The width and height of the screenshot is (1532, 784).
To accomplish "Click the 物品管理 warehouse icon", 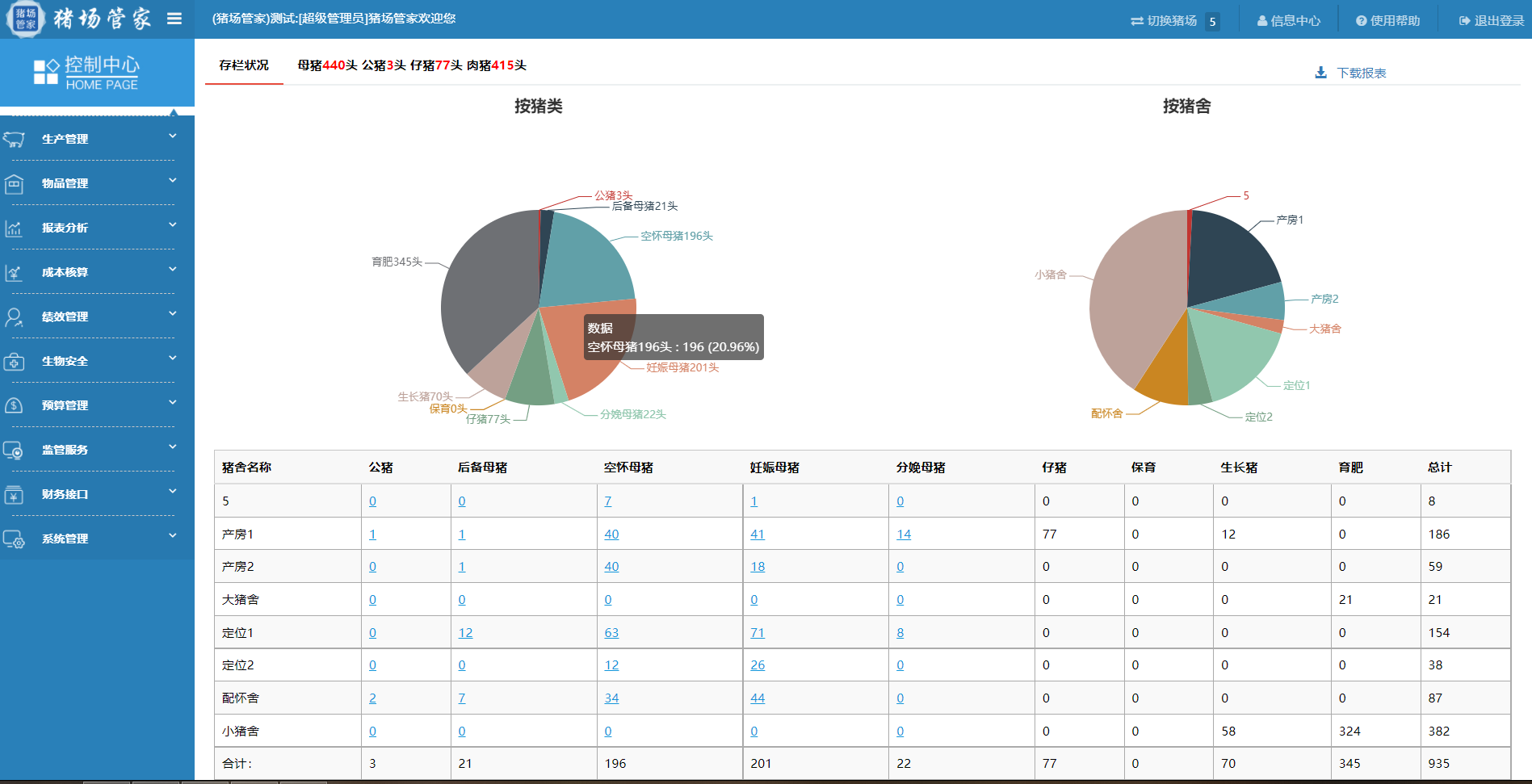I will tap(14, 184).
